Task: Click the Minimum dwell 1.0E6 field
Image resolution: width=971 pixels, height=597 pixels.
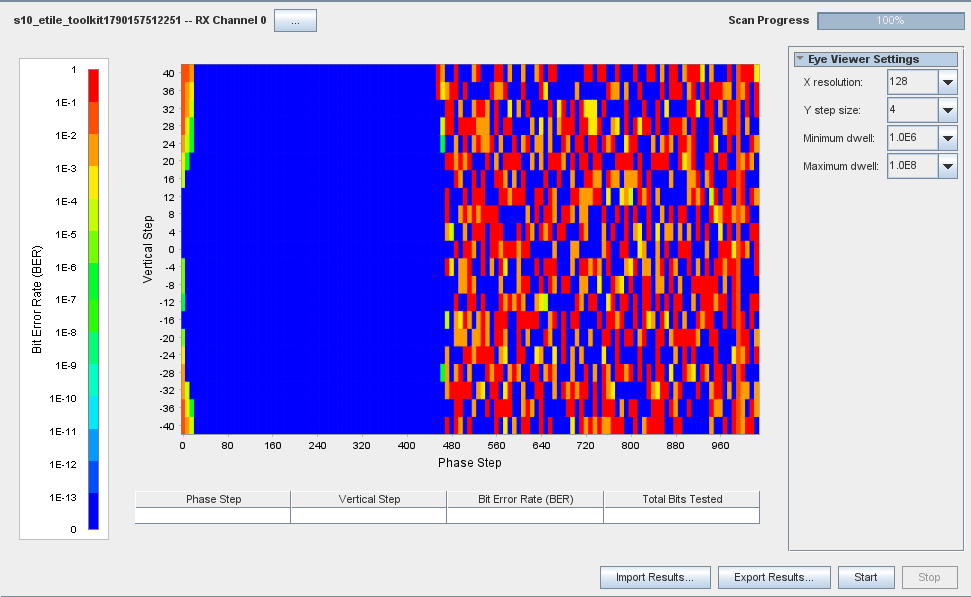Action: [x=913, y=137]
